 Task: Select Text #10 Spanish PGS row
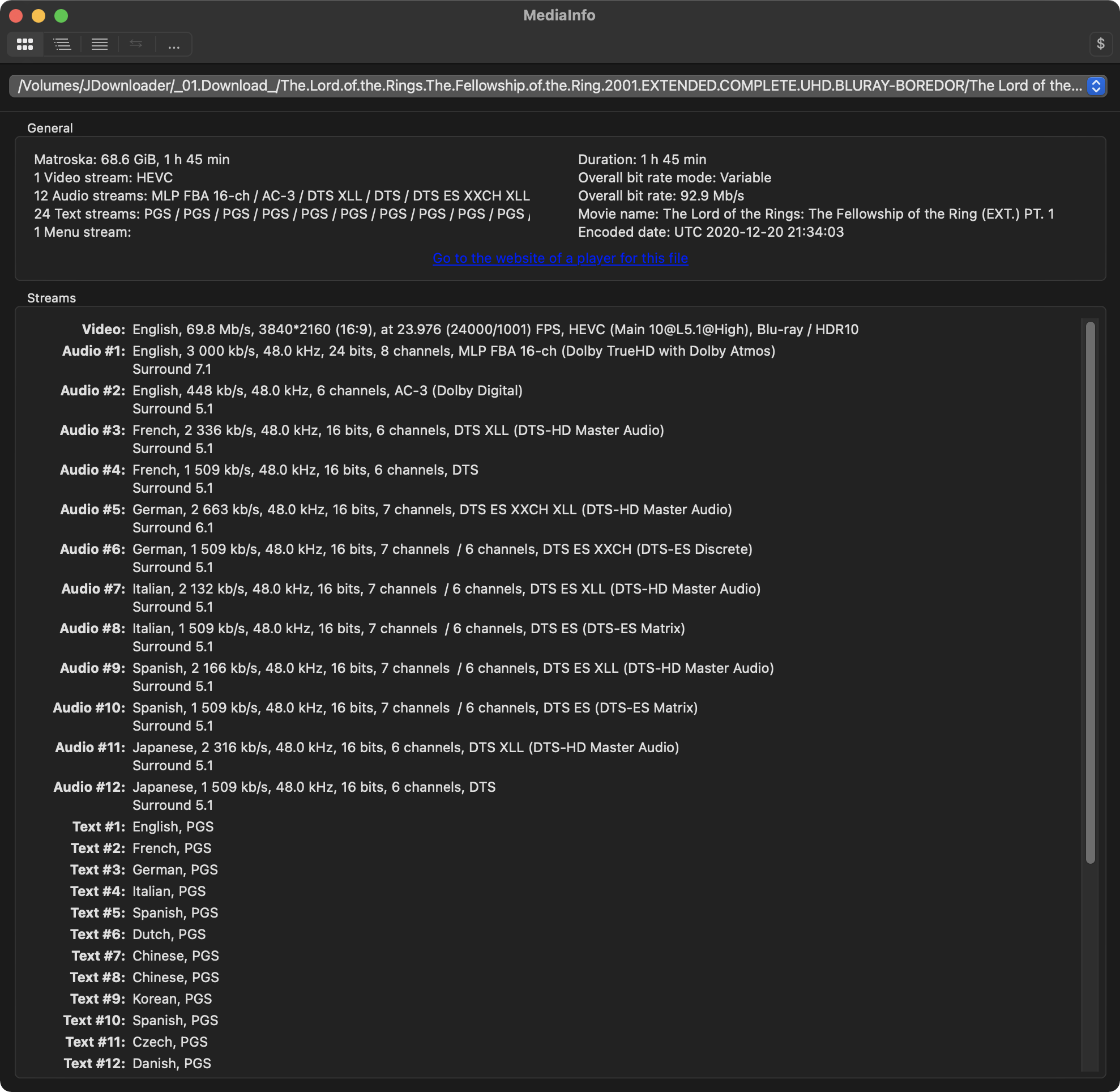pyautogui.click(x=140, y=1020)
